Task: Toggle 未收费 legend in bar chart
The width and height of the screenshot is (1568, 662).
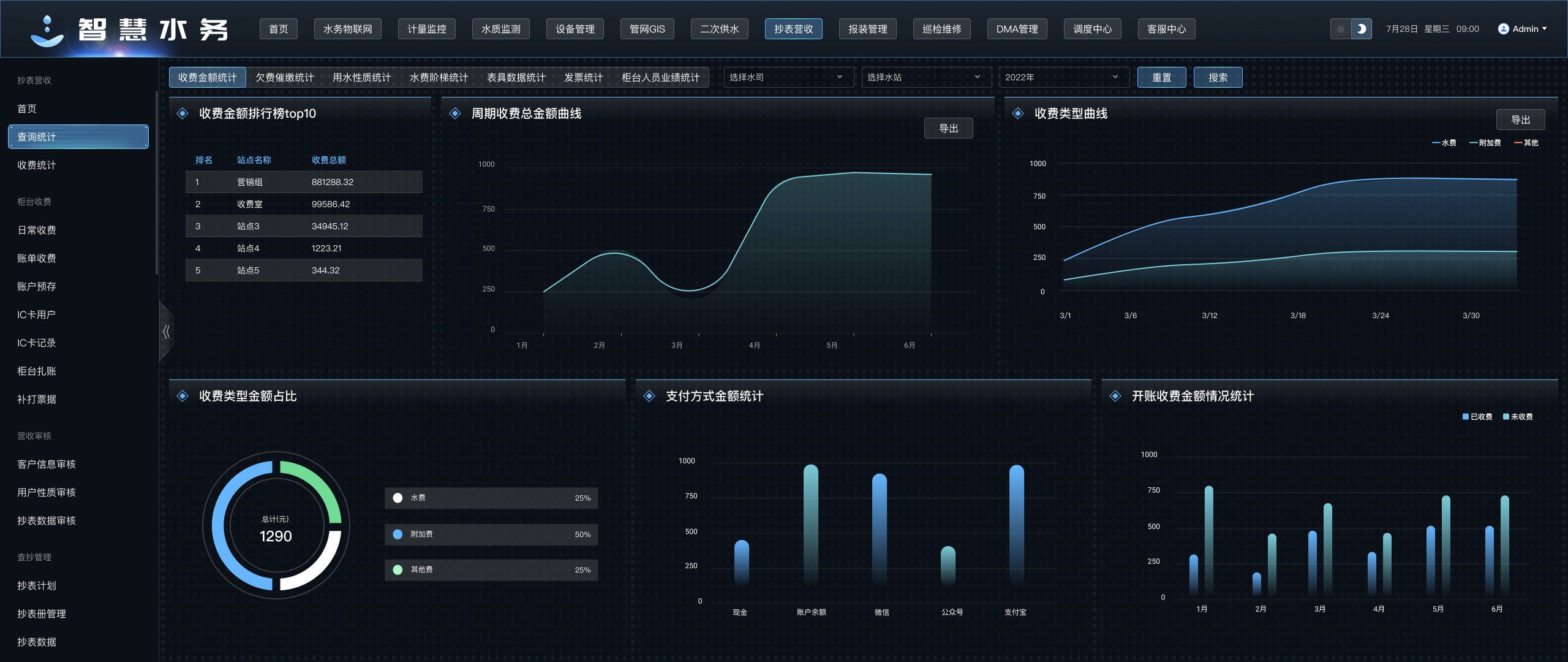Action: click(x=1518, y=417)
